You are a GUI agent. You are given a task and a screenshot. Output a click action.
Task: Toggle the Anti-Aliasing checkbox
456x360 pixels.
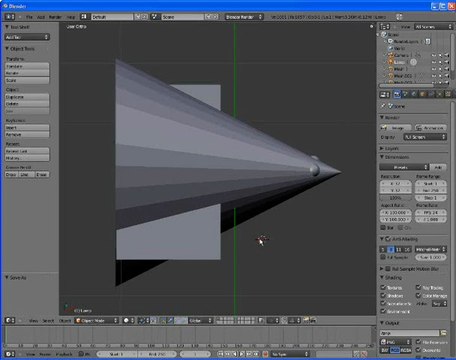click(x=388, y=239)
